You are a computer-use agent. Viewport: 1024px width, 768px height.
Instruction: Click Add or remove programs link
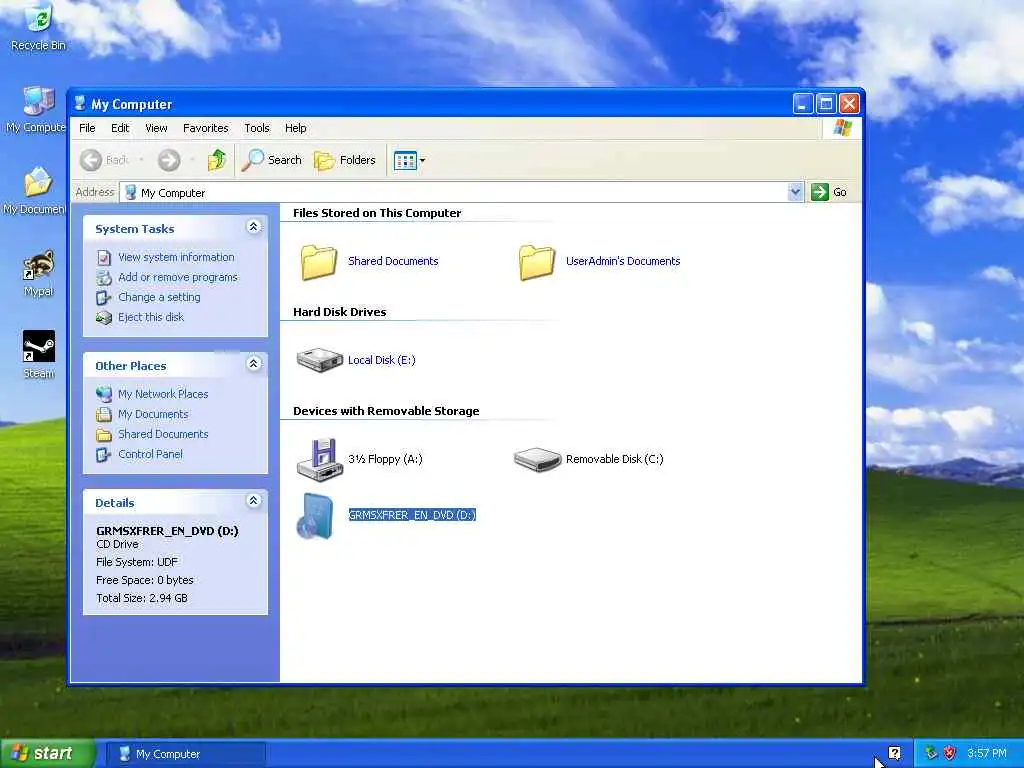[178, 277]
